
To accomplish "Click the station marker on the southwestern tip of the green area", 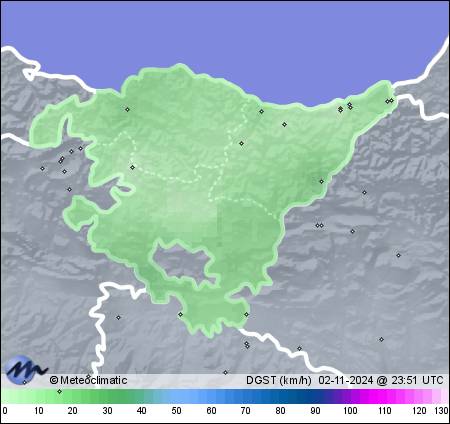I will click(180, 314).
